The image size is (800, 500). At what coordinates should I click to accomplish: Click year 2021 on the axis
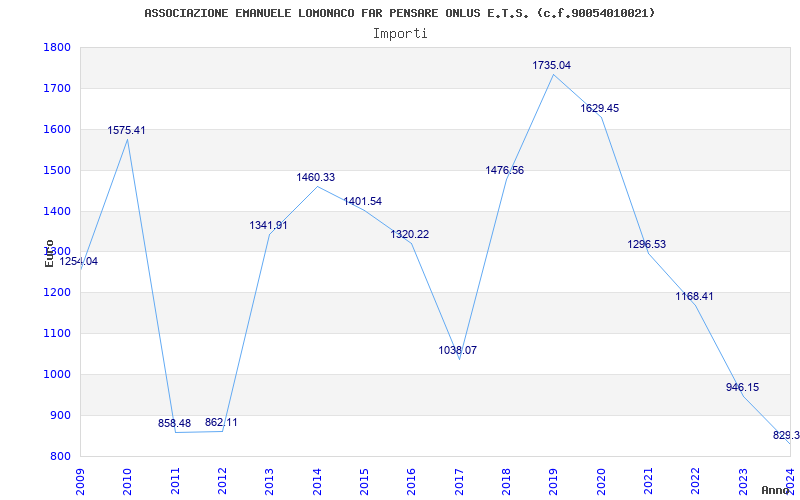(648, 481)
